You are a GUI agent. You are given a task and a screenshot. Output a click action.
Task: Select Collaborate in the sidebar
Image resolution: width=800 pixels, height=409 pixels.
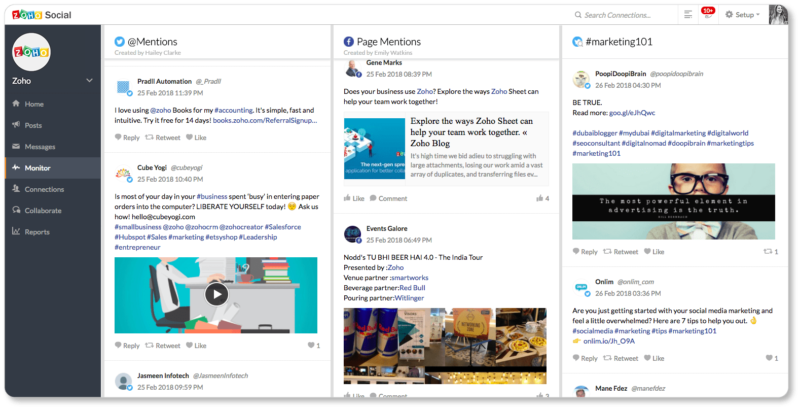pos(42,210)
